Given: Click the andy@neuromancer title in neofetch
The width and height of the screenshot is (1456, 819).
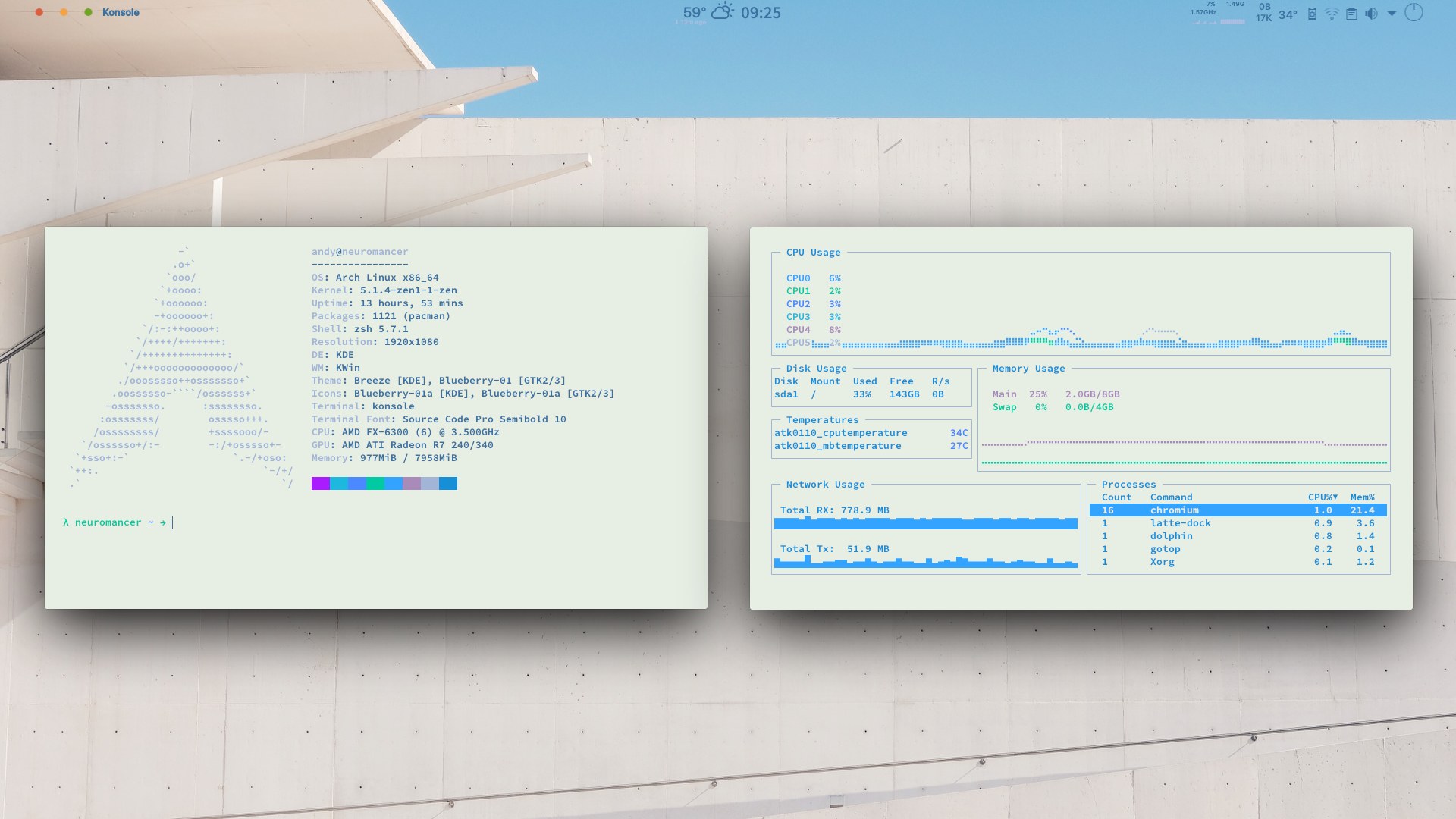Looking at the screenshot, I should tap(359, 252).
